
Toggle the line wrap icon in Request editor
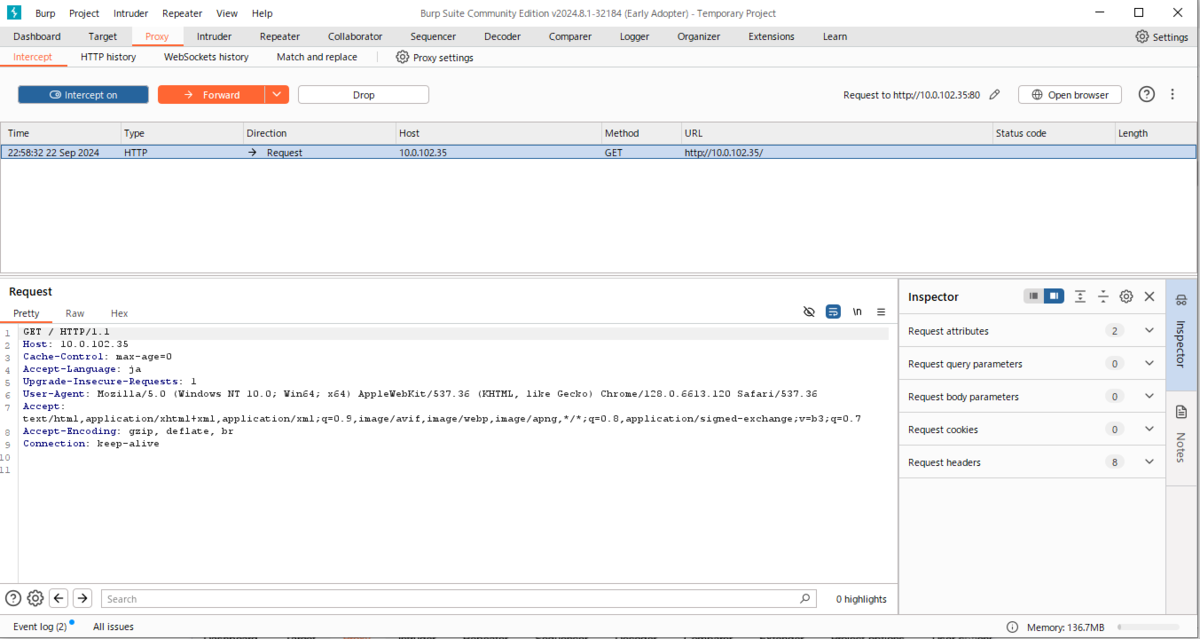click(x=833, y=312)
